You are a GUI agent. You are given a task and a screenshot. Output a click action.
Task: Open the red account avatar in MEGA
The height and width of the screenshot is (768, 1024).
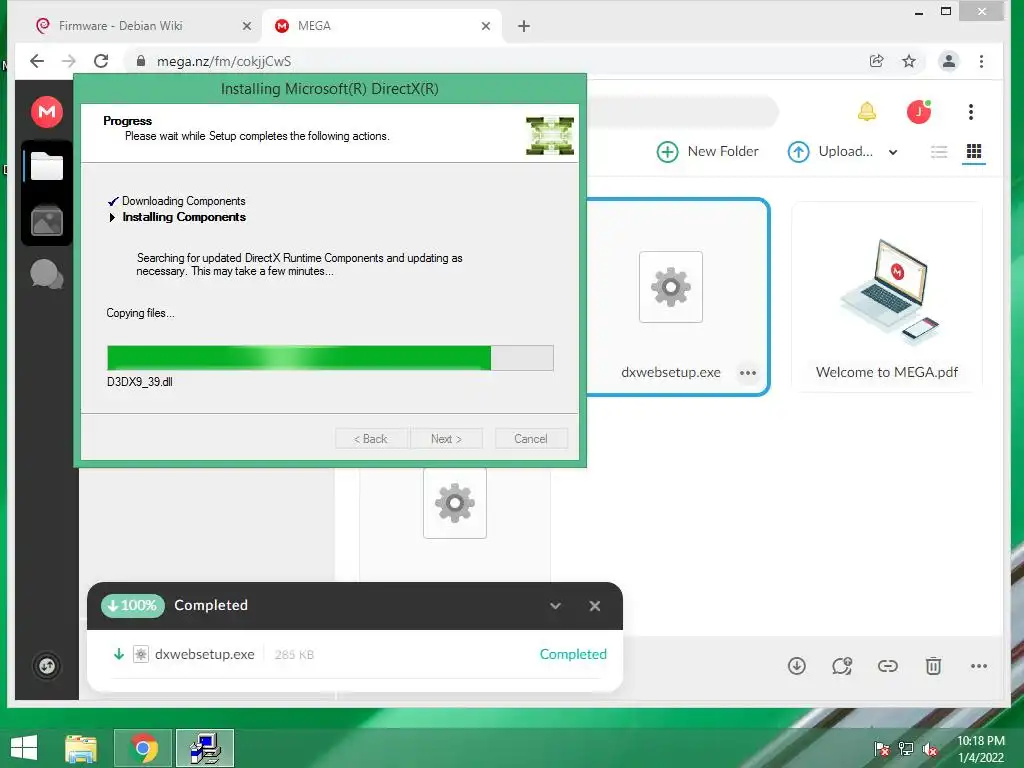(919, 112)
